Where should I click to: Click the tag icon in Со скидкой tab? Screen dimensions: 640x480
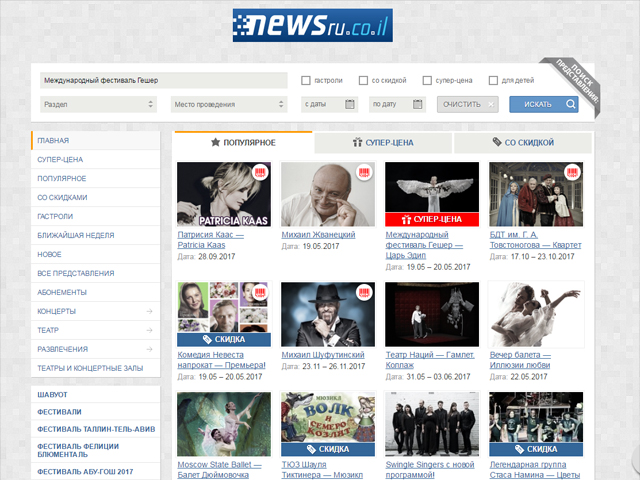click(497, 142)
